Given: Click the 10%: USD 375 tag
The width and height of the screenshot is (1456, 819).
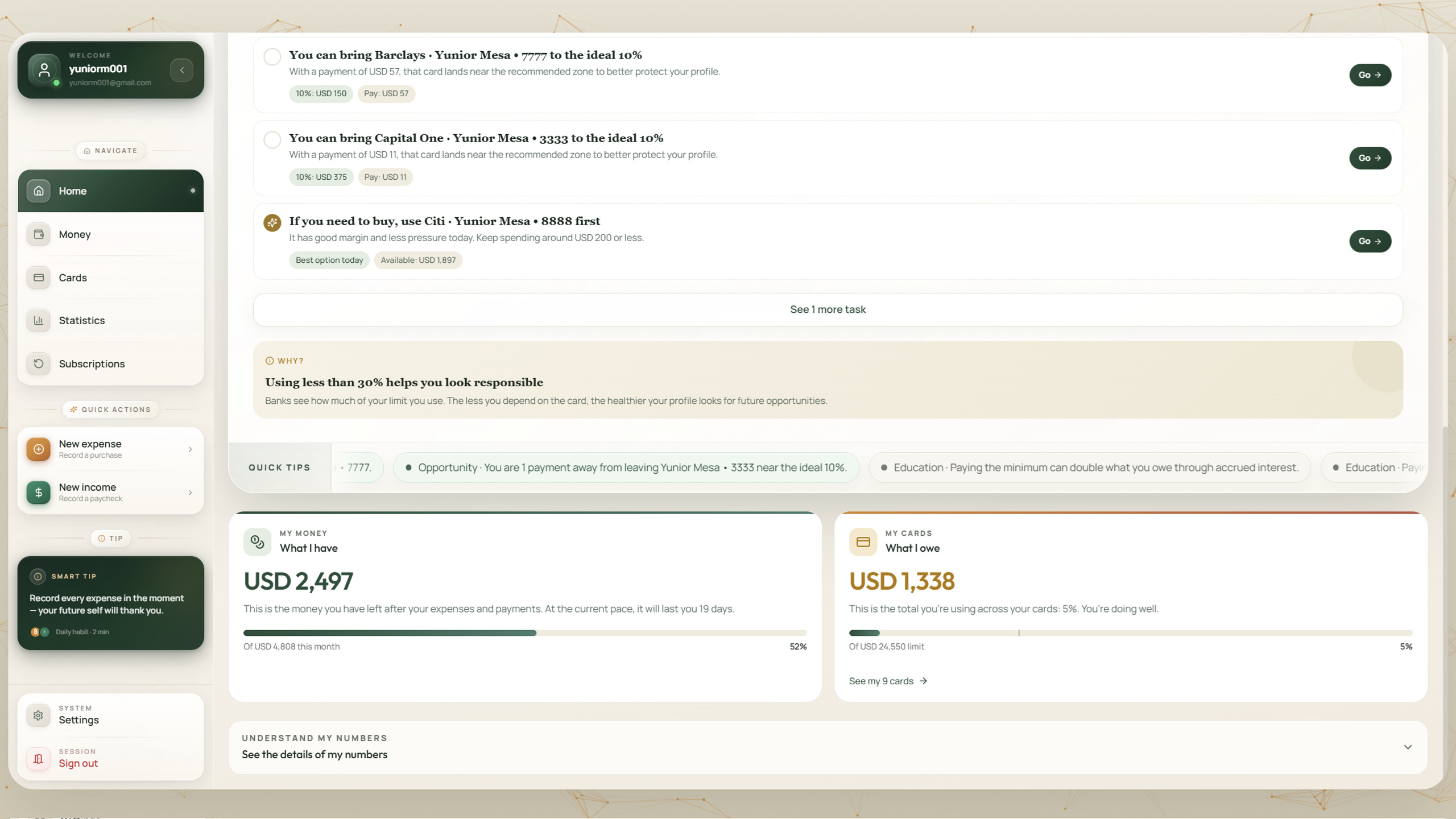Looking at the screenshot, I should 321,177.
